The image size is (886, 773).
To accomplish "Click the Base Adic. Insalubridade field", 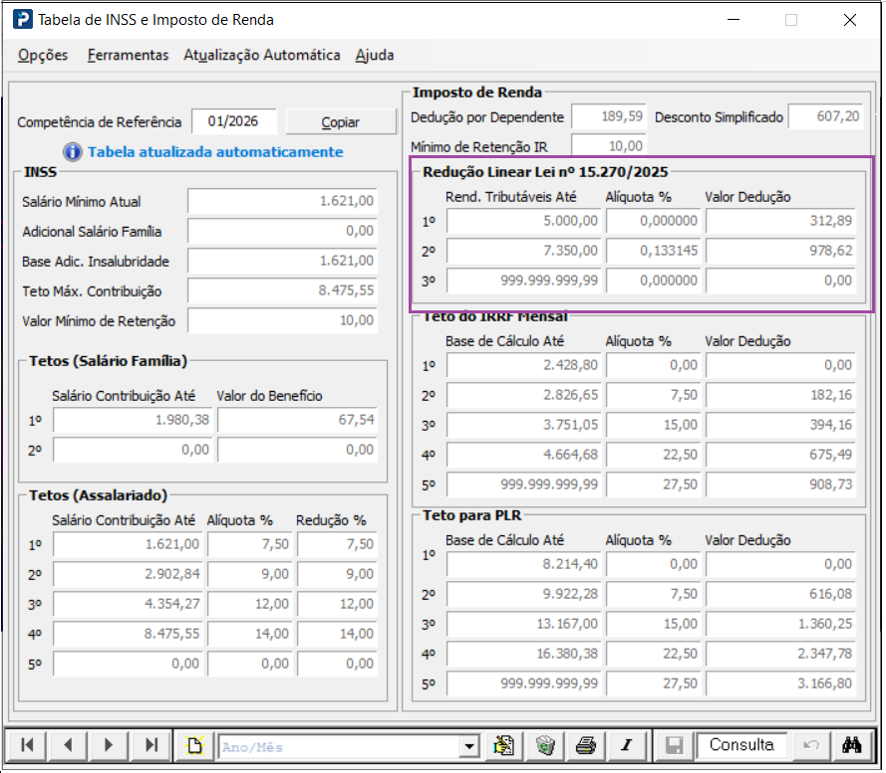I will tap(283, 261).
